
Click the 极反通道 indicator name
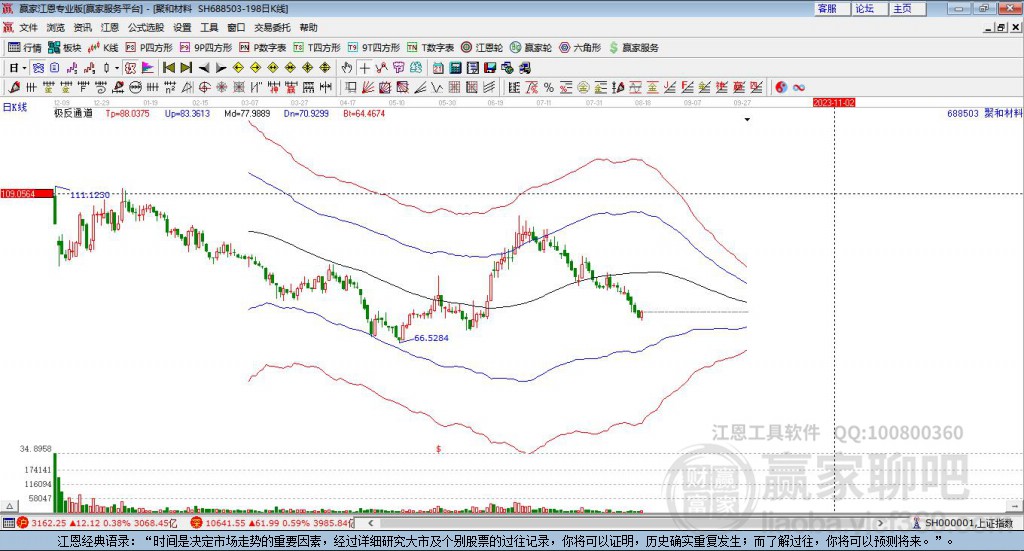pos(73,113)
